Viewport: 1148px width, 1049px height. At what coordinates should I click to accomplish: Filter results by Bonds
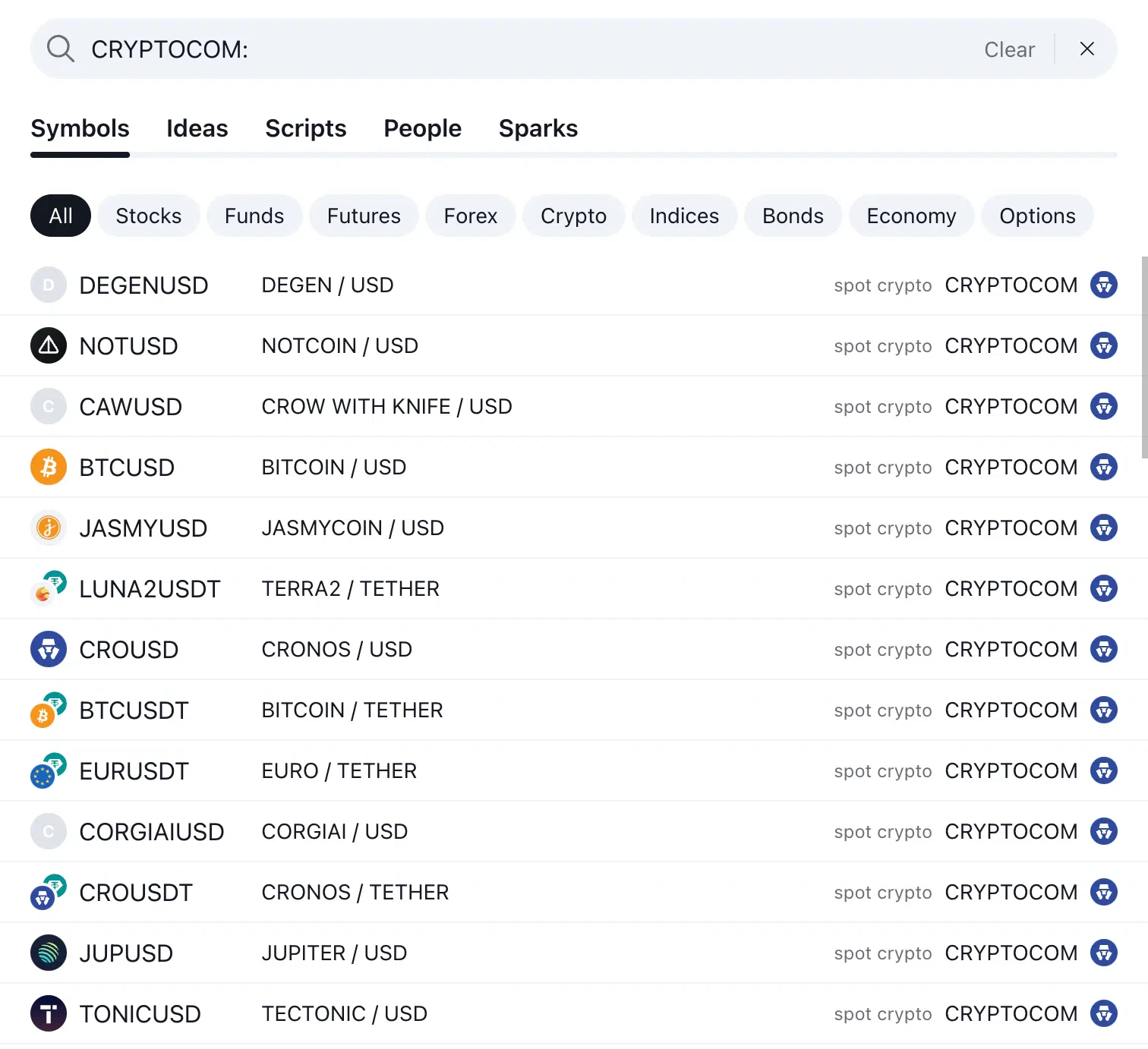[x=793, y=216]
